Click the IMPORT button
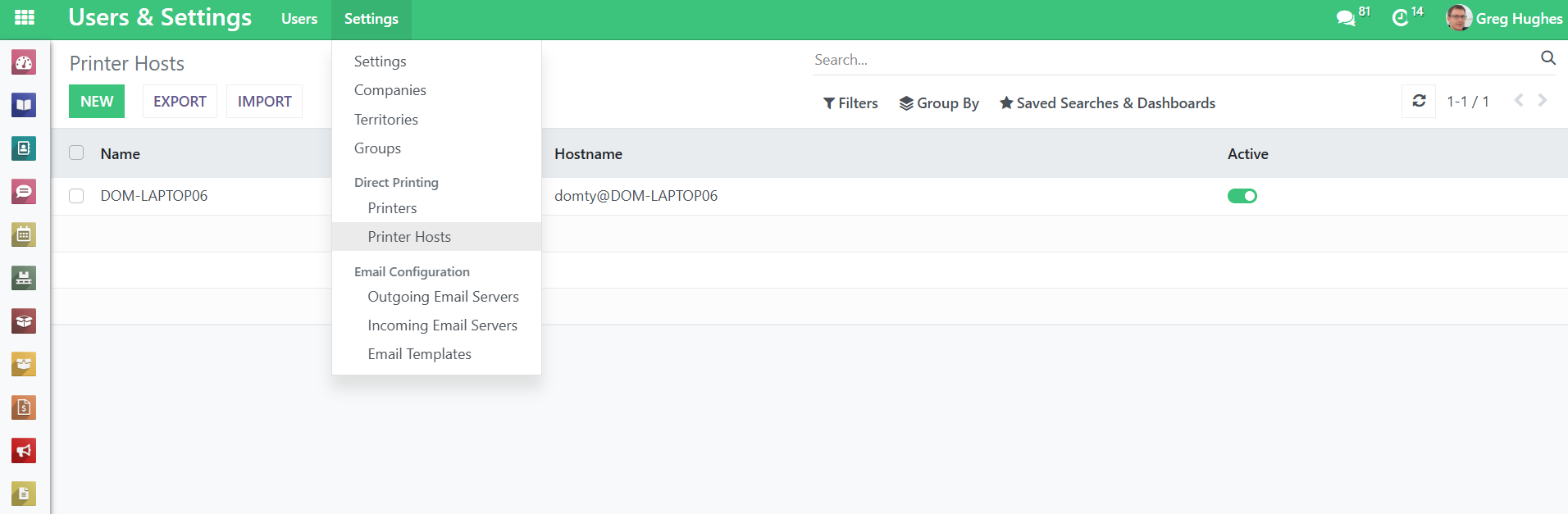This screenshot has height=514, width=1568. [x=264, y=102]
